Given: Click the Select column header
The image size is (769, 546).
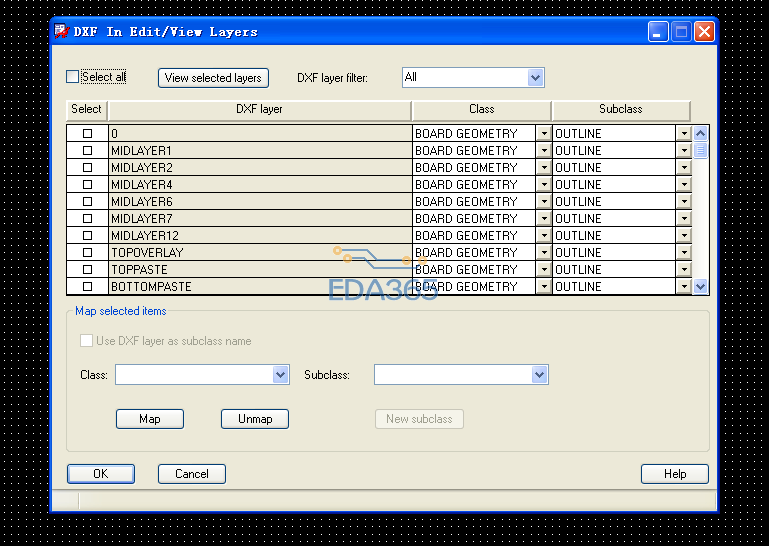Looking at the screenshot, I should pos(86,109).
